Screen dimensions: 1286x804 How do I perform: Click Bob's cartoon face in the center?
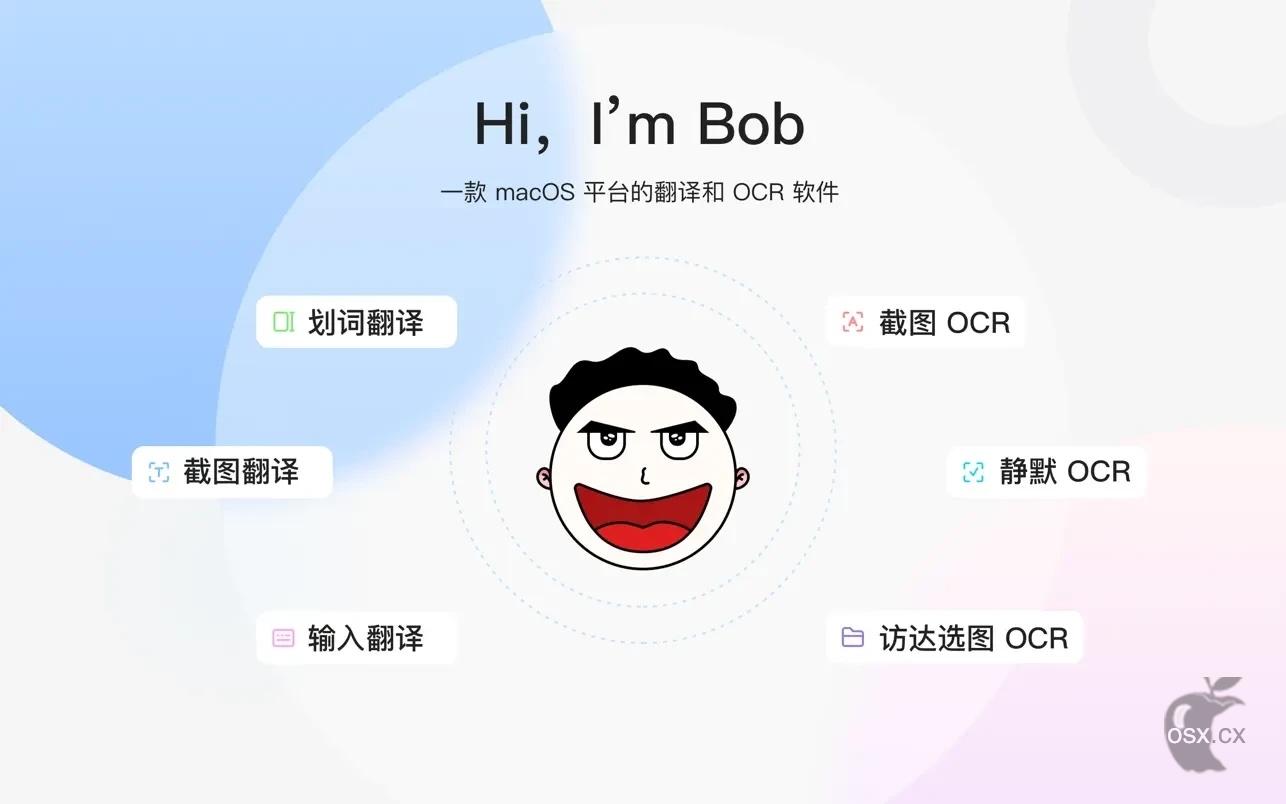[643, 458]
